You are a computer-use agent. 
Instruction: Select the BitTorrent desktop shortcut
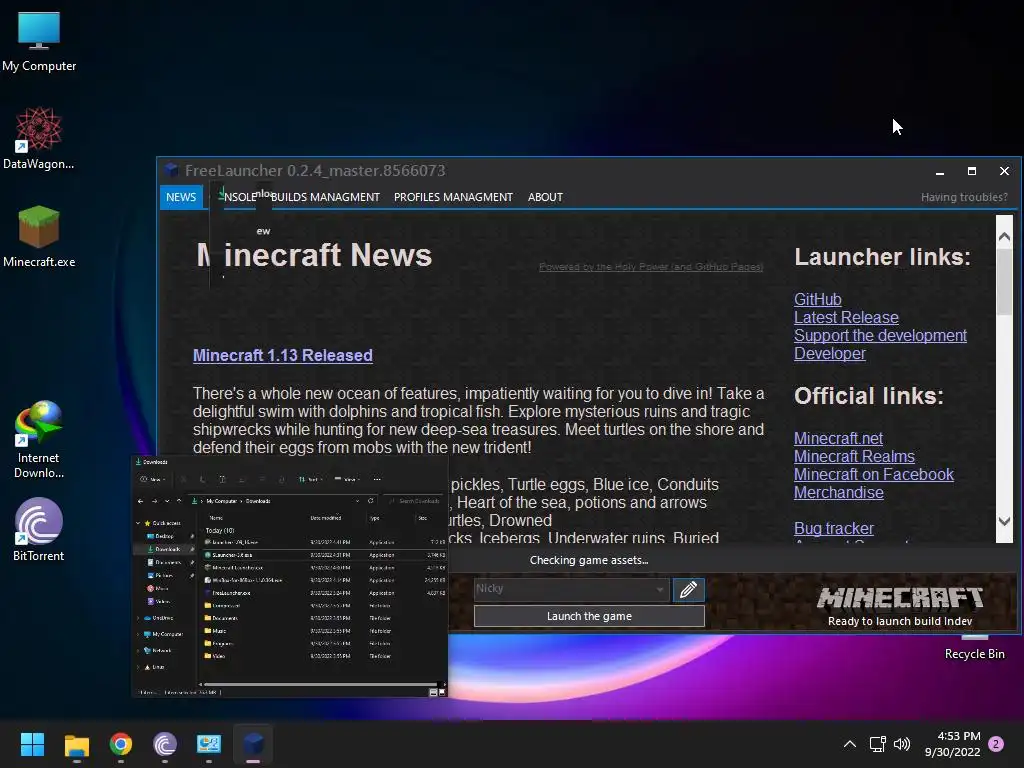click(39, 530)
